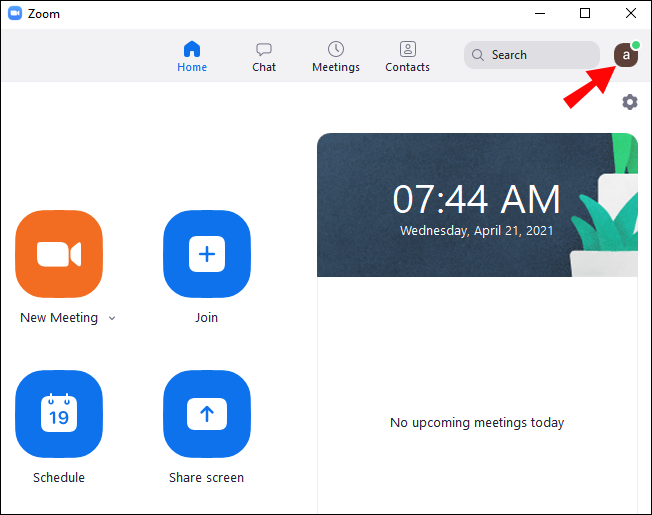Maximize the Zoom window
652x515 pixels.
point(585,13)
